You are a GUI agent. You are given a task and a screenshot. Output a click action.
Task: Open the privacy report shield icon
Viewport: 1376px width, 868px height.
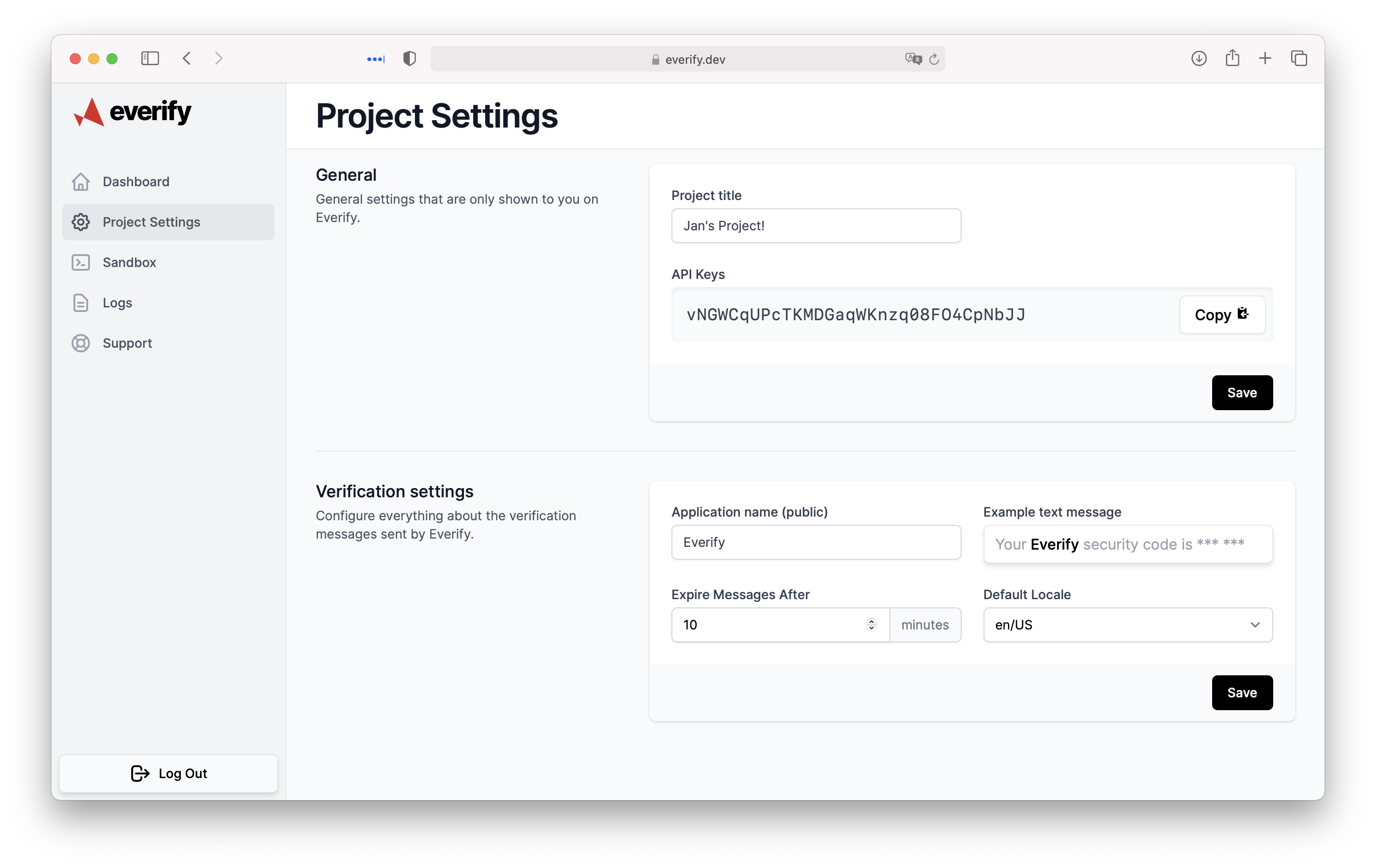[409, 58]
